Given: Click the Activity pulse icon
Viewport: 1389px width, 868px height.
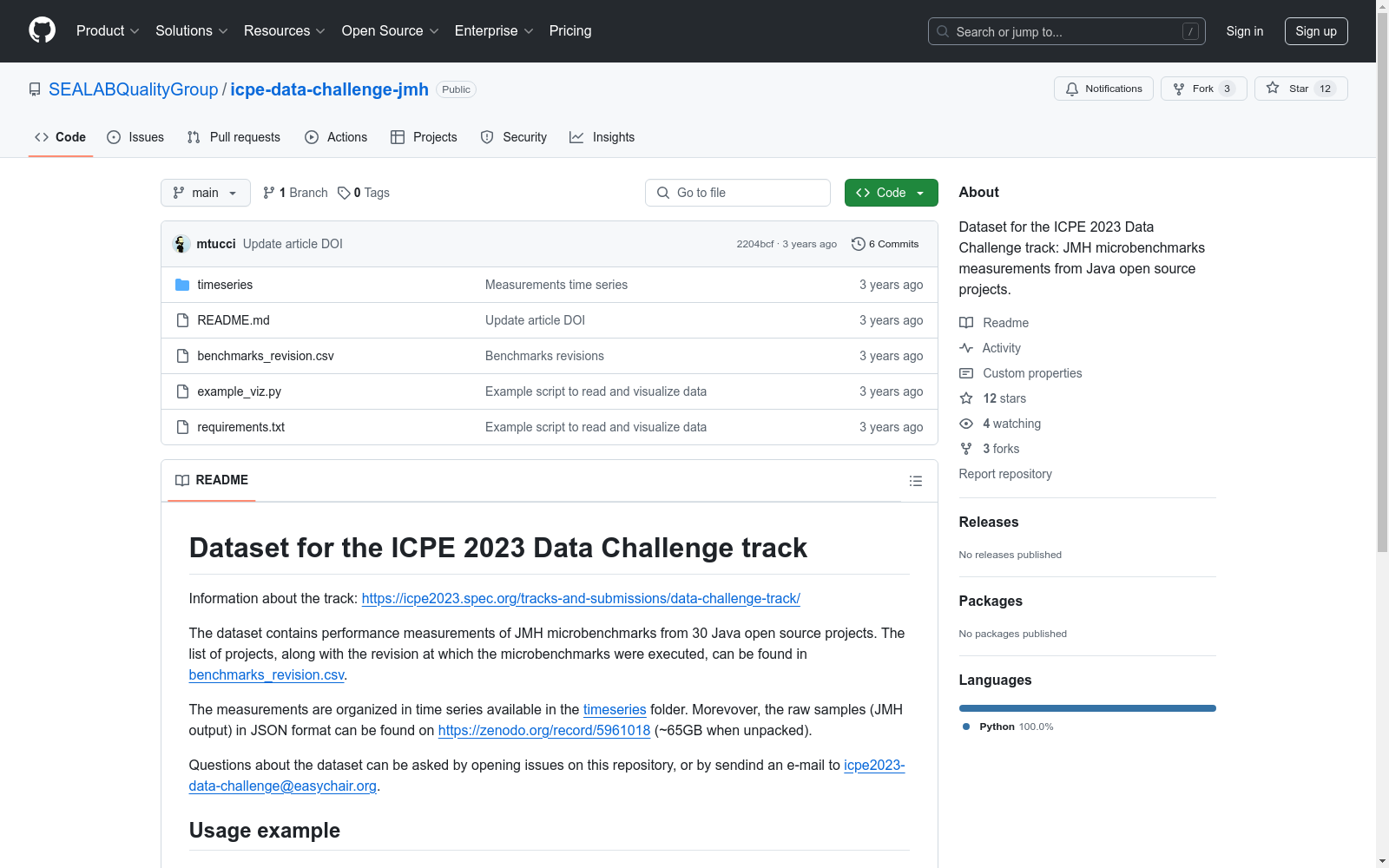Looking at the screenshot, I should point(966,348).
